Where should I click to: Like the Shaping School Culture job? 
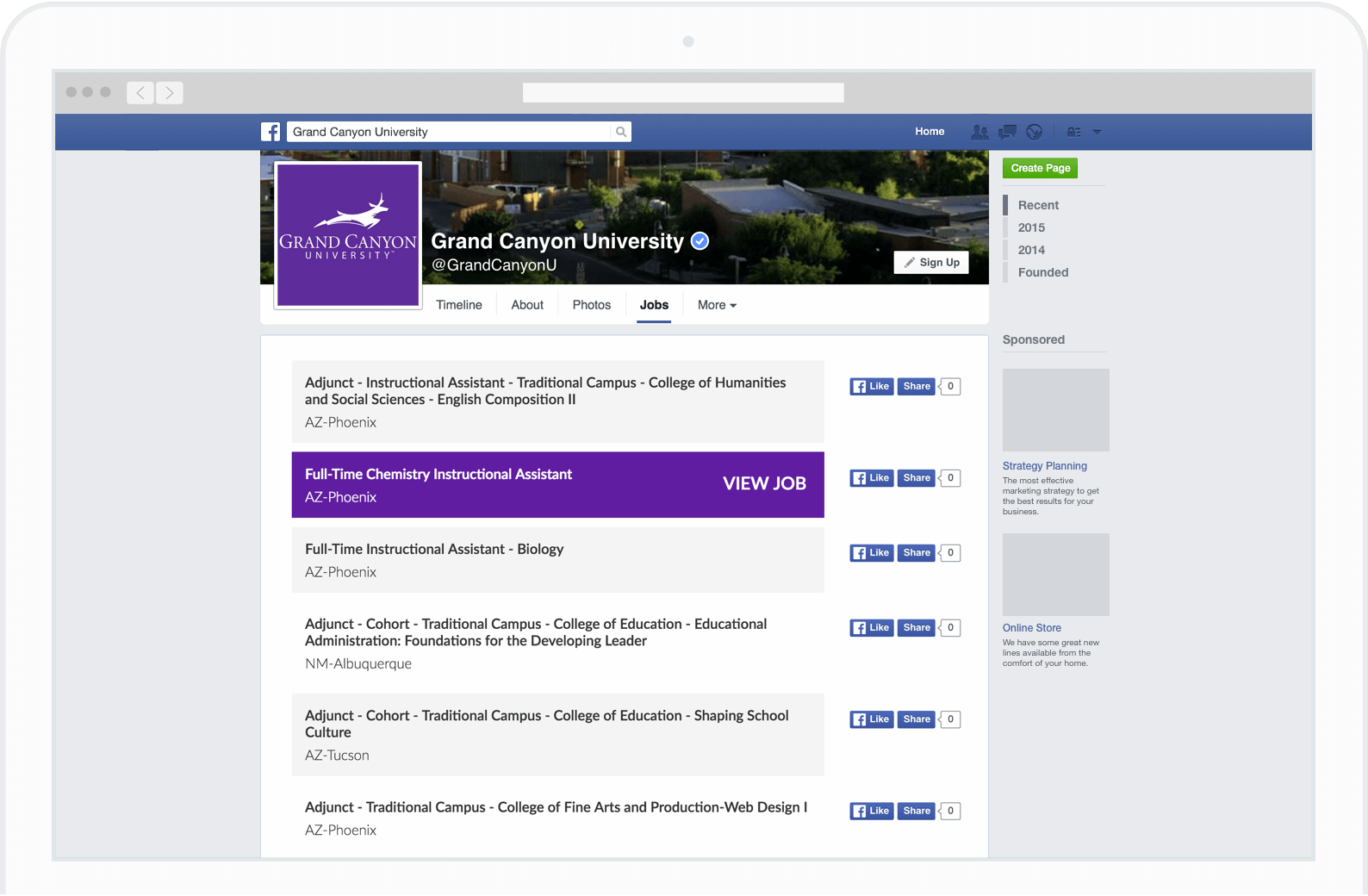[871, 719]
